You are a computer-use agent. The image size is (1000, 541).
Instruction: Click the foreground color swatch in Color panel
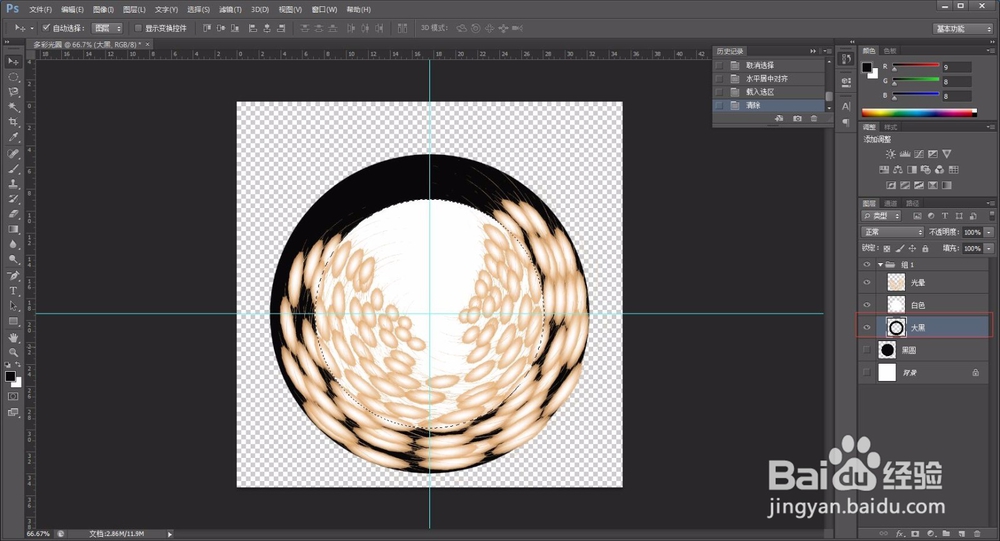(867, 68)
